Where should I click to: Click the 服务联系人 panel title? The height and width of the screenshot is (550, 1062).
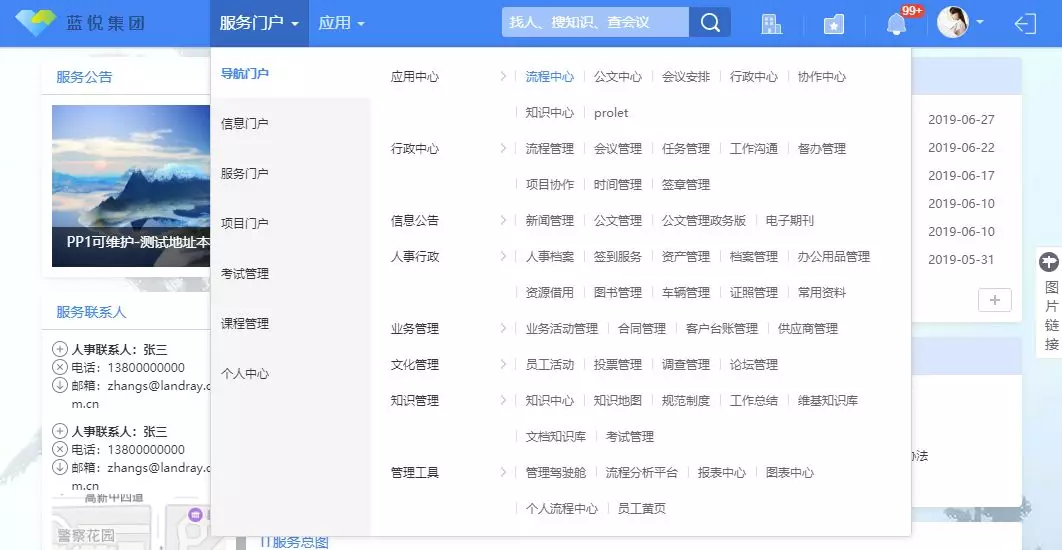[91, 312]
